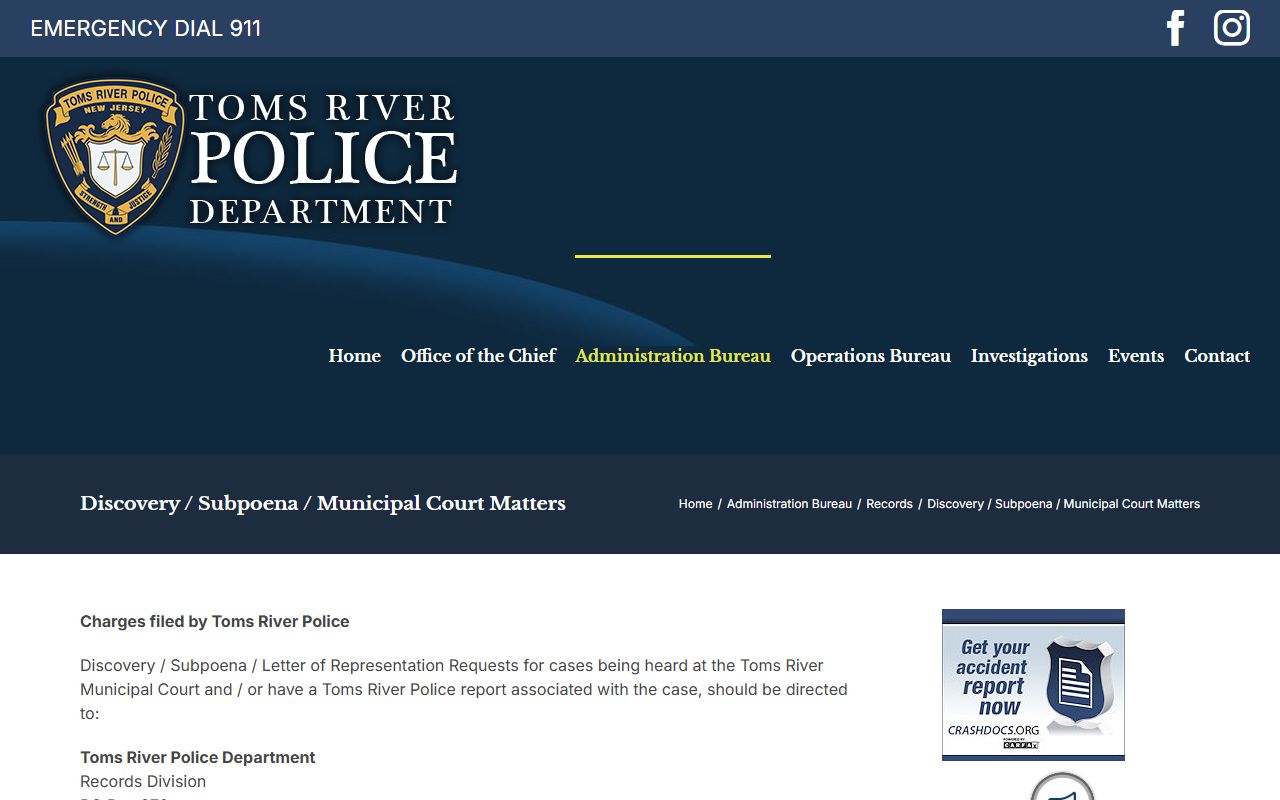Open the Contact menu item
This screenshot has height=800, width=1280.
(x=1217, y=356)
